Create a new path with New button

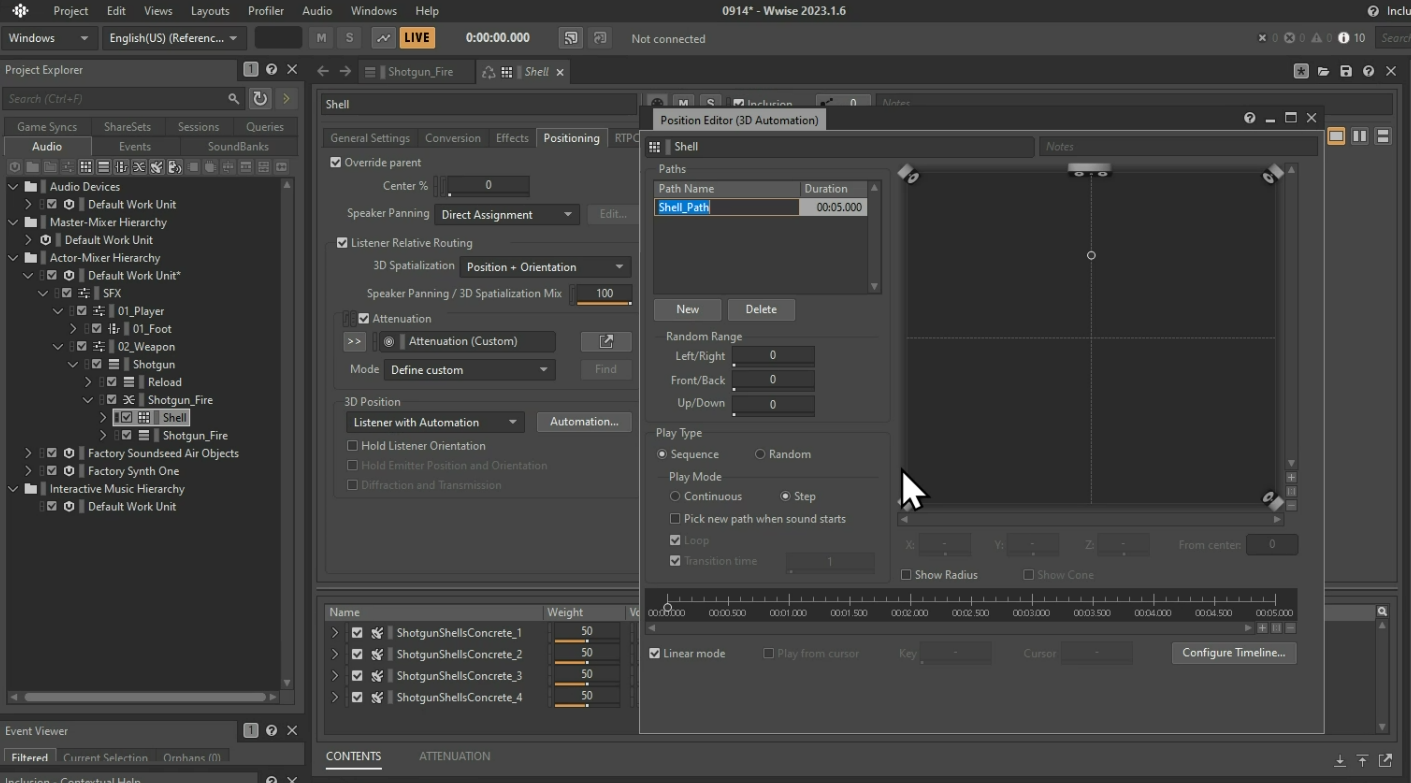tap(687, 309)
